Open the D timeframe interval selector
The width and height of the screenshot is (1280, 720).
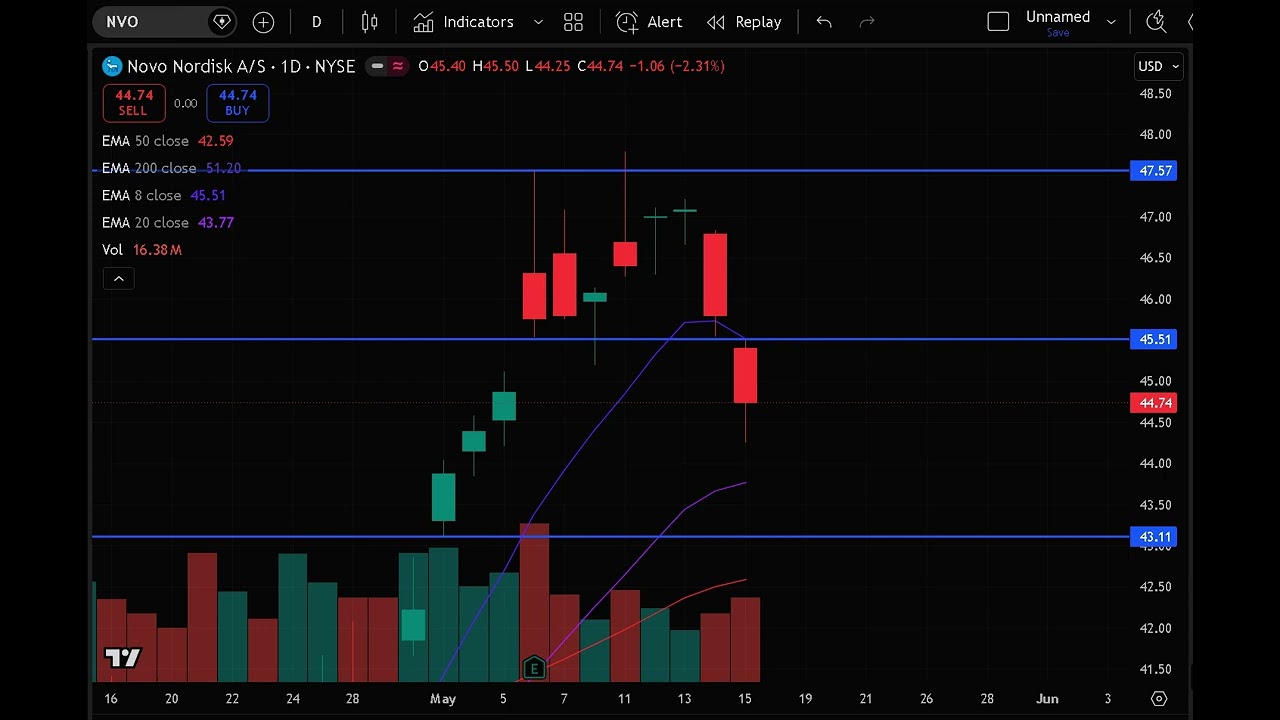[x=316, y=22]
